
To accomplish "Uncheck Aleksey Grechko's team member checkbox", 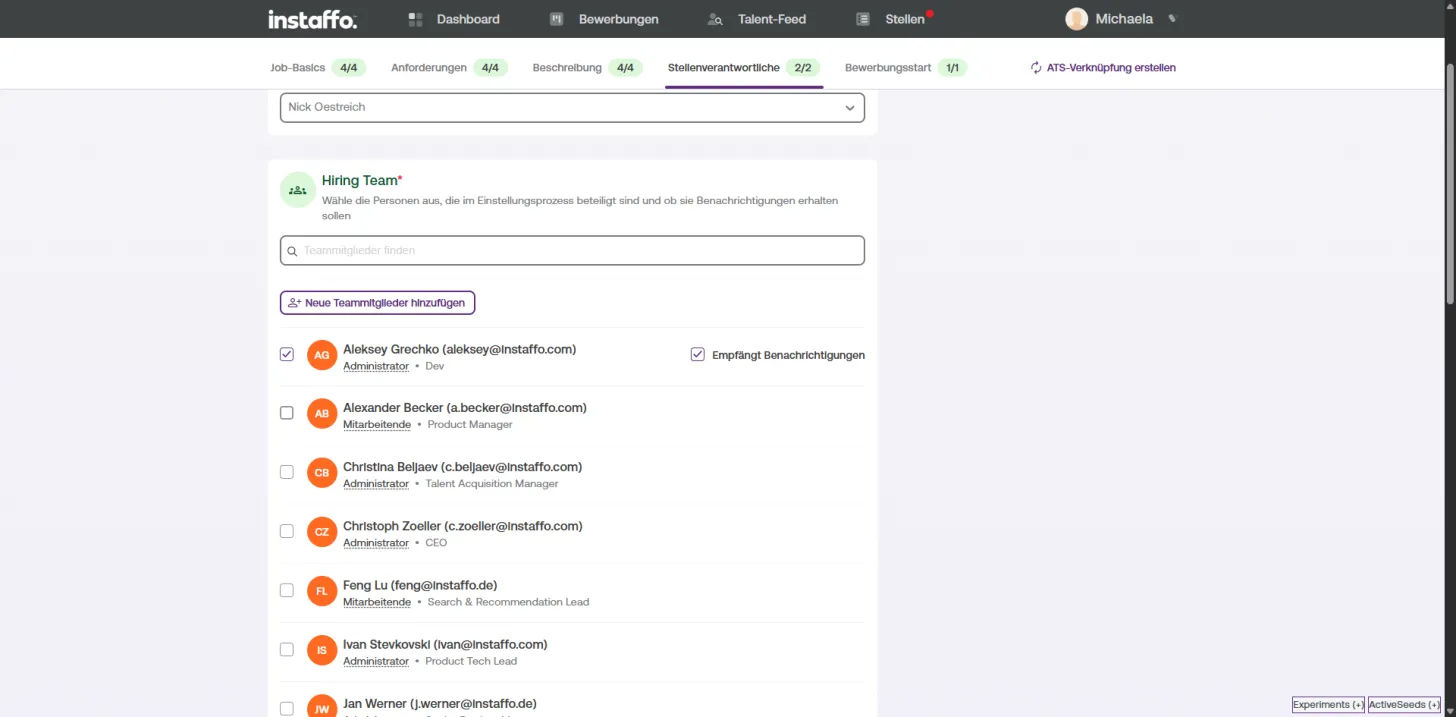I will click(287, 354).
